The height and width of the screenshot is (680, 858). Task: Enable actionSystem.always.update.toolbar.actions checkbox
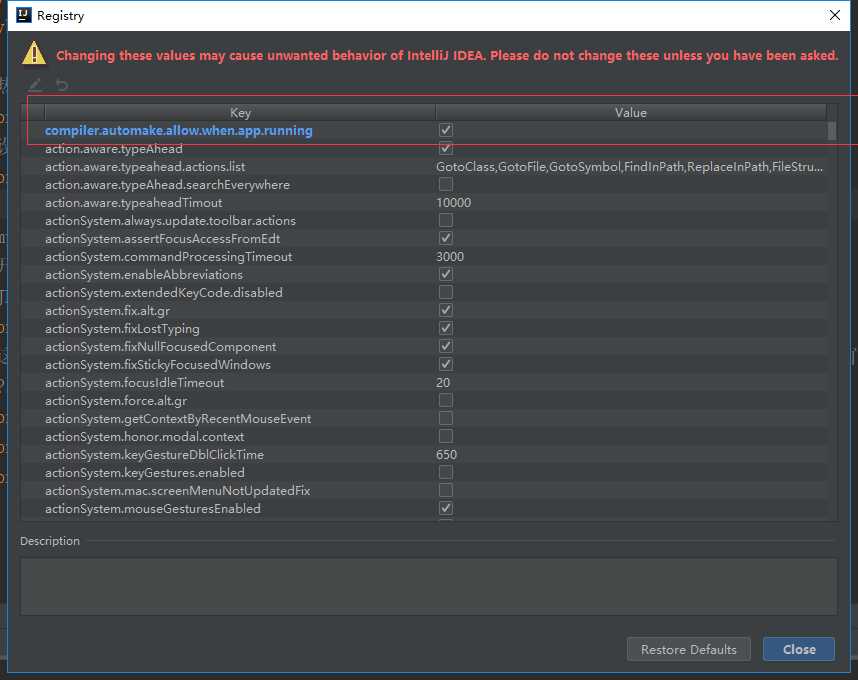[x=445, y=220]
